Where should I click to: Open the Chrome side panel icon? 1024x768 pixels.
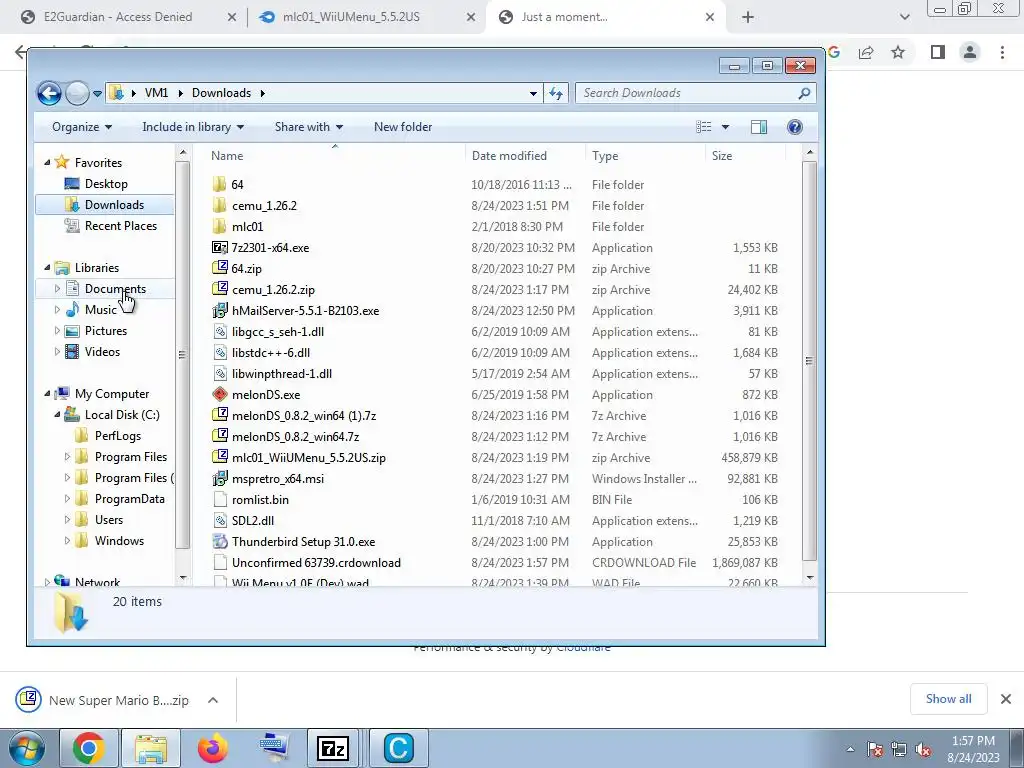(x=938, y=52)
